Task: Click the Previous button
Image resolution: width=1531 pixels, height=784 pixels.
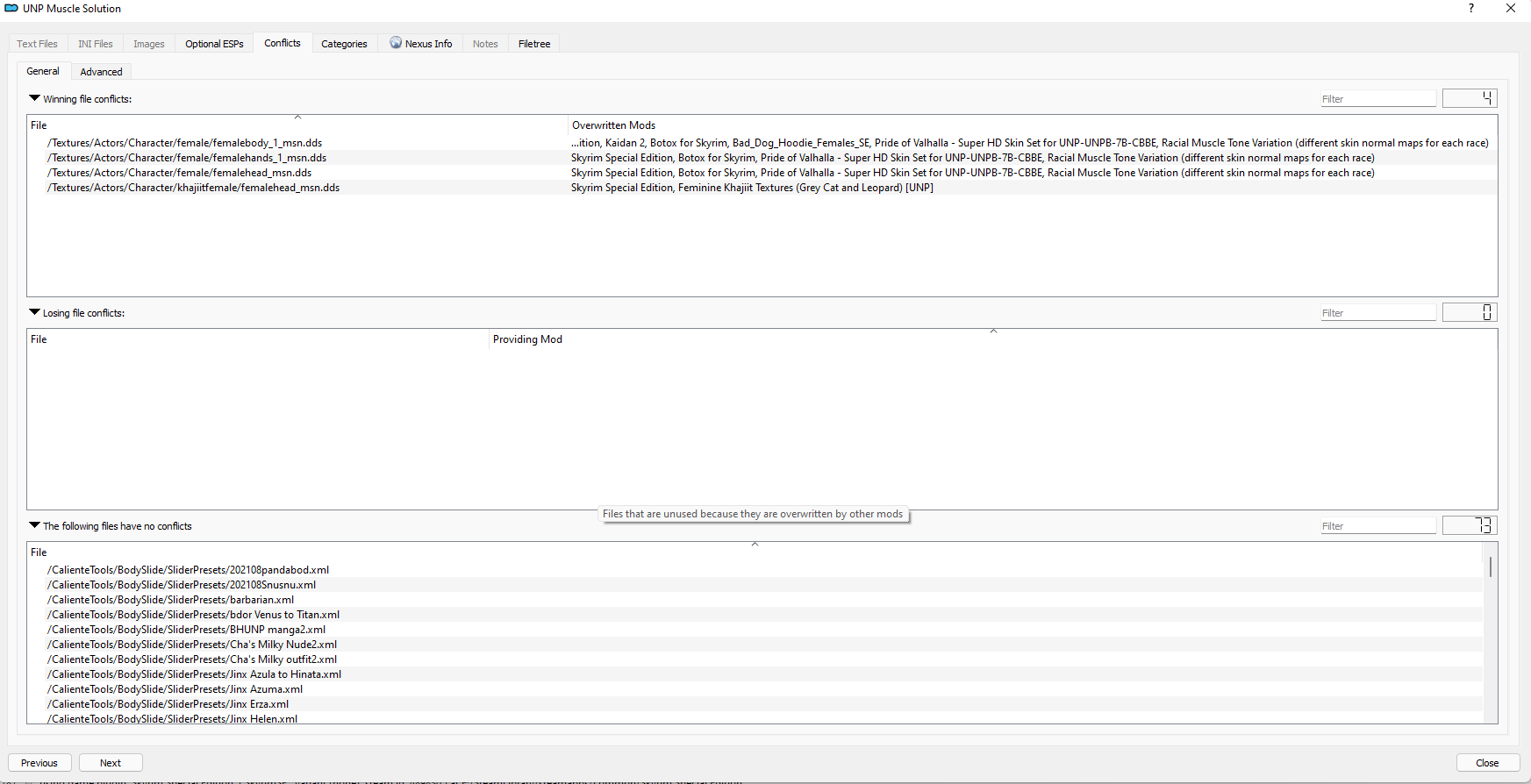Action: [39, 763]
